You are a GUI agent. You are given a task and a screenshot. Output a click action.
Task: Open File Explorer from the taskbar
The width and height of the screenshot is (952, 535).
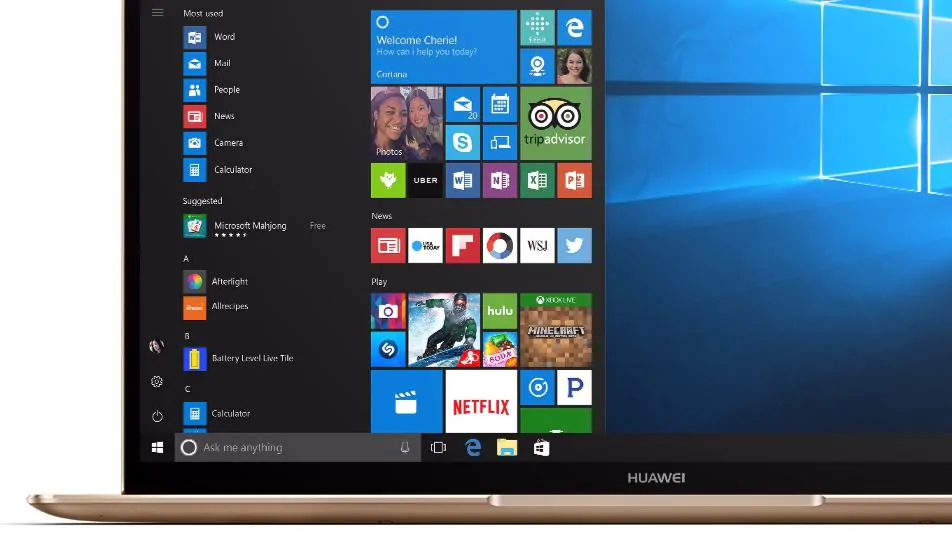507,448
